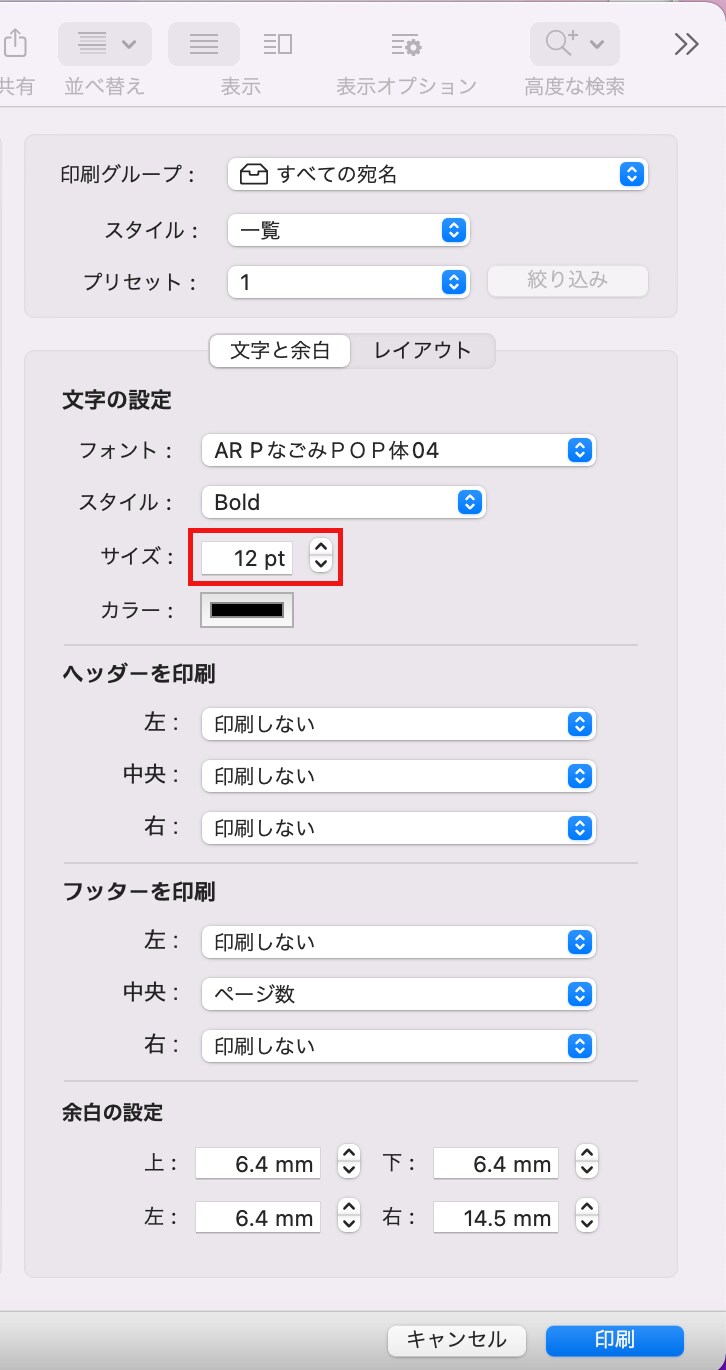
Task: Open the フォント font dropdown
Action: [x=398, y=450]
